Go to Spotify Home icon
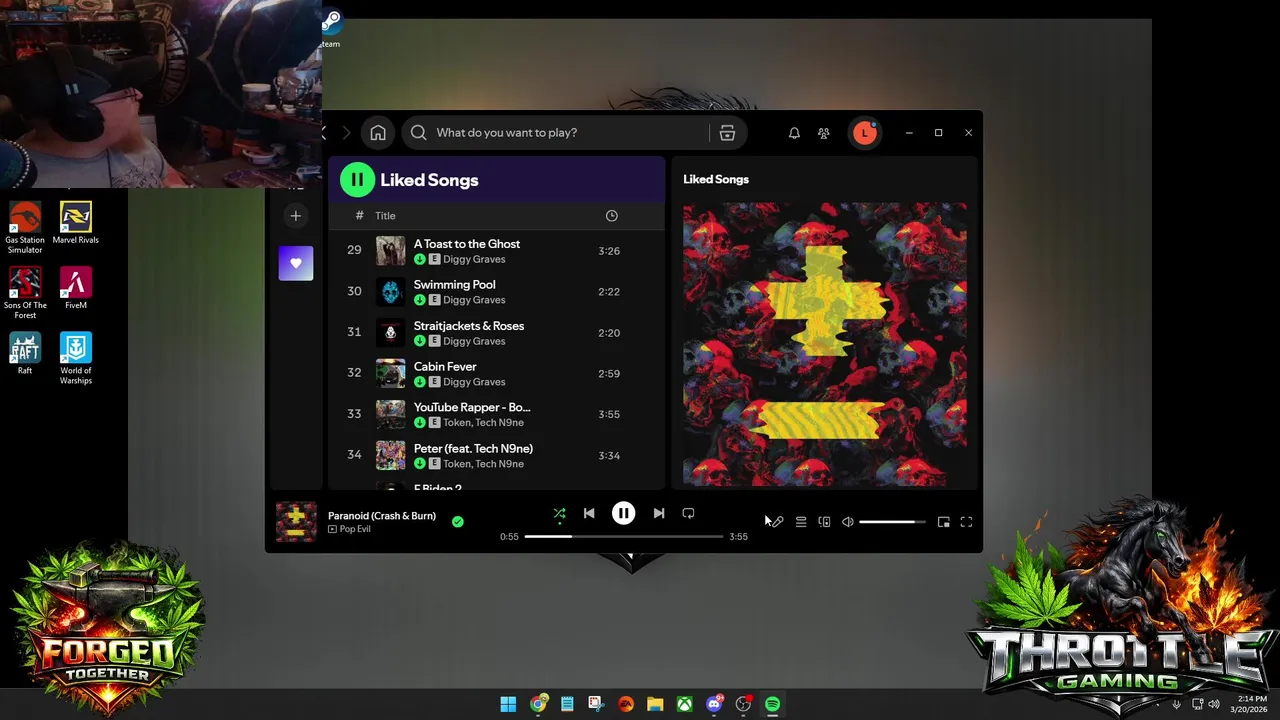1280x720 pixels. (378, 133)
